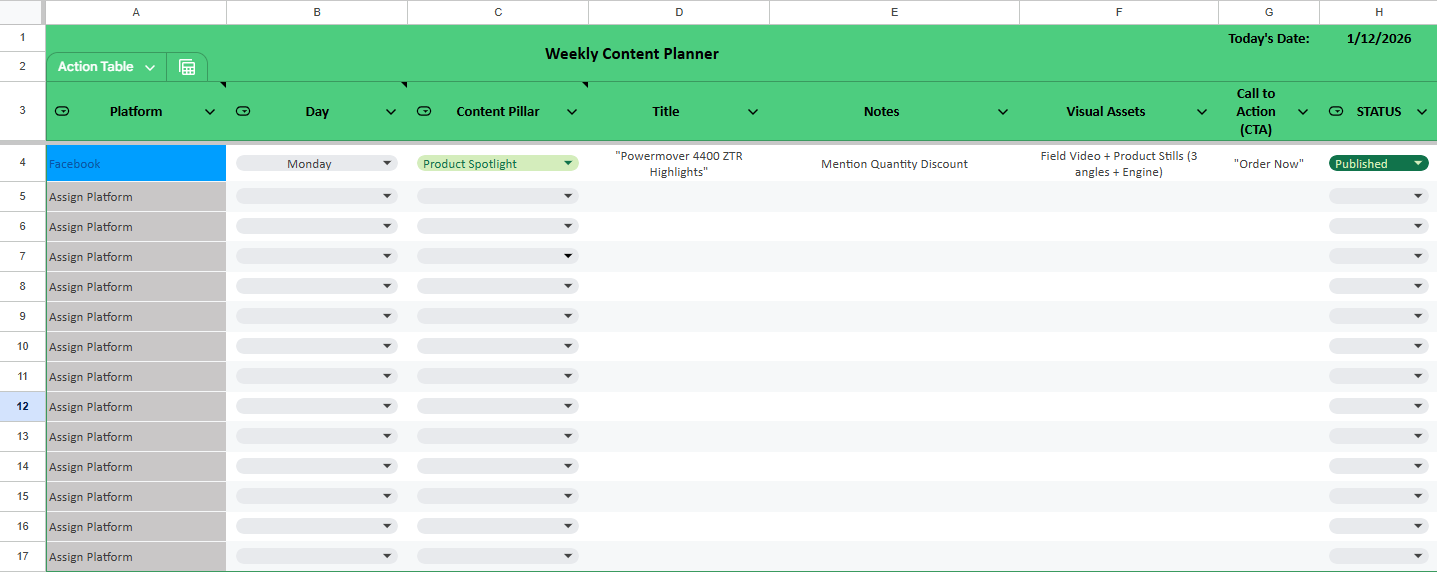Select Assign Platform cell in row 16

click(136, 527)
